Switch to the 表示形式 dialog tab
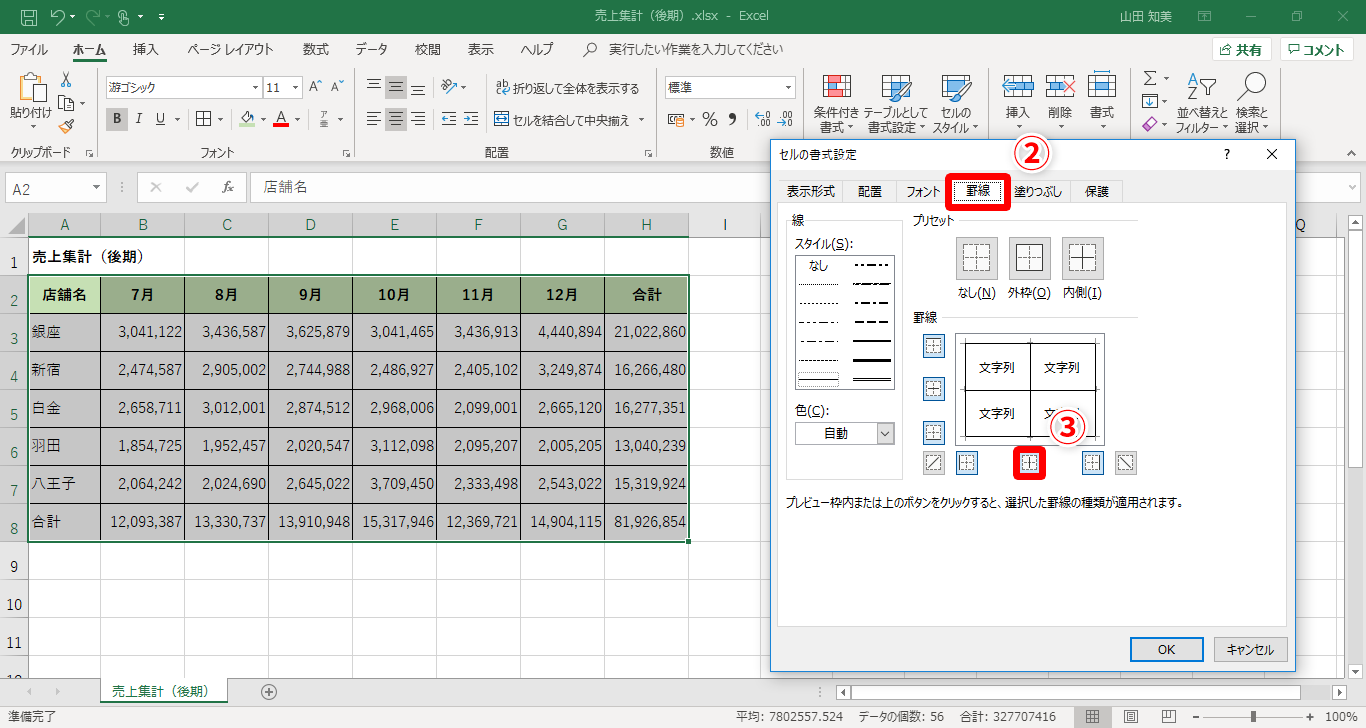 pos(810,191)
